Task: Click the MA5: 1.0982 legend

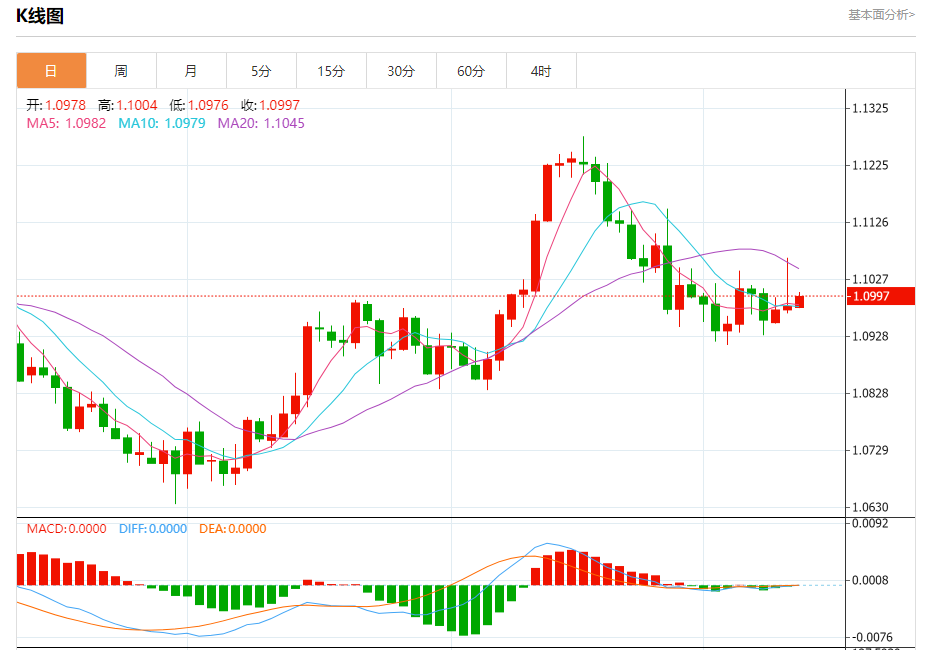Action: (x=66, y=123)
